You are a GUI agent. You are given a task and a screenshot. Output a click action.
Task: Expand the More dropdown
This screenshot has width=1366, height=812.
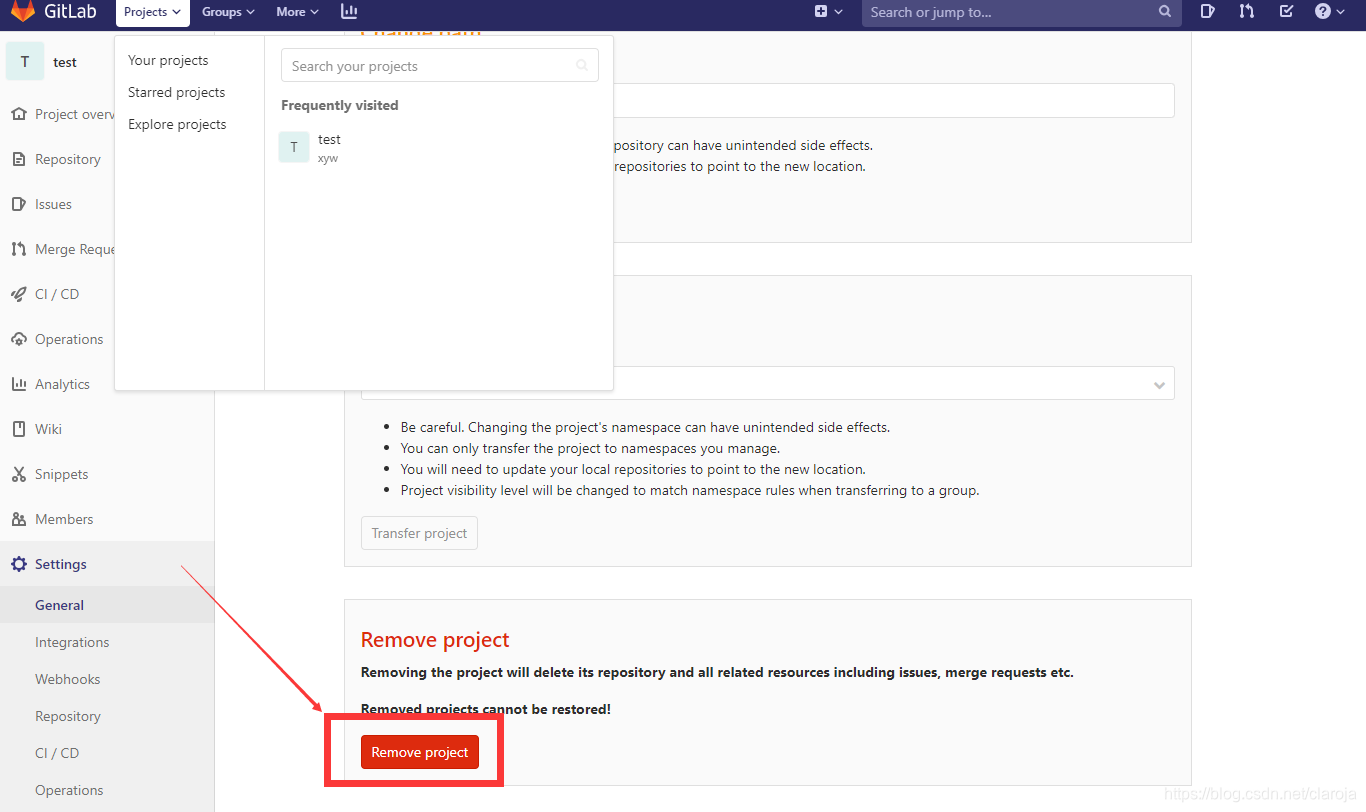click(x=297, y=12)
